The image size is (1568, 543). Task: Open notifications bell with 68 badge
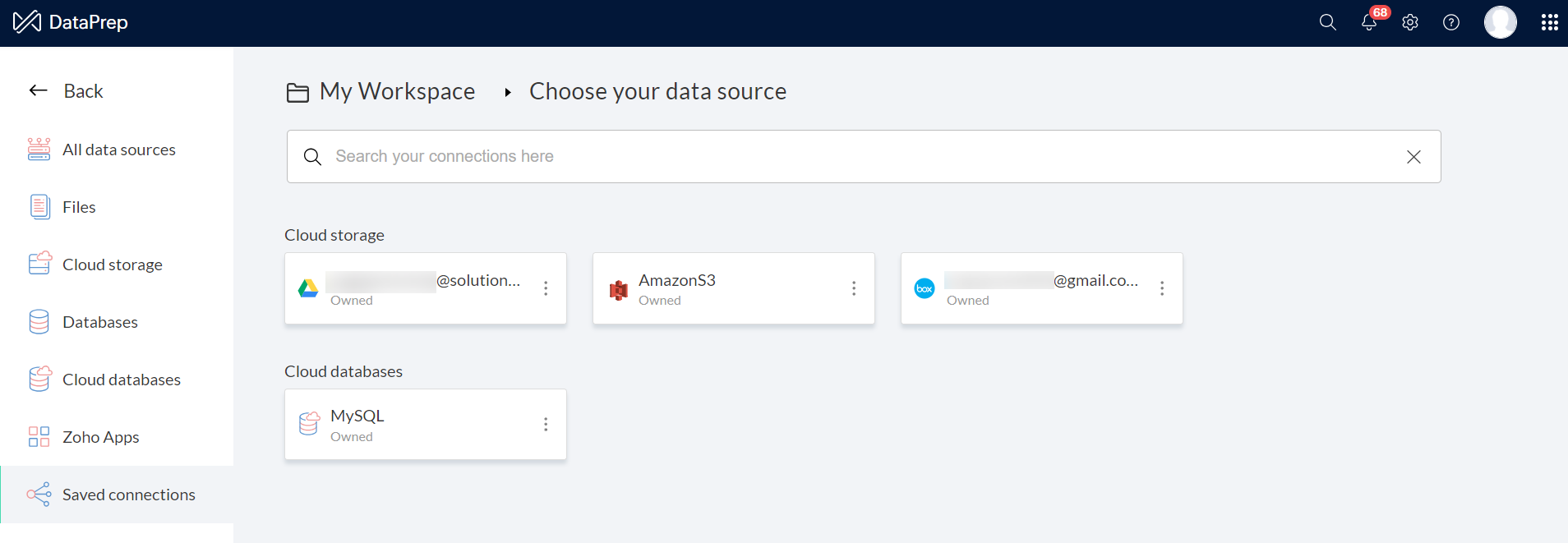1369,22
